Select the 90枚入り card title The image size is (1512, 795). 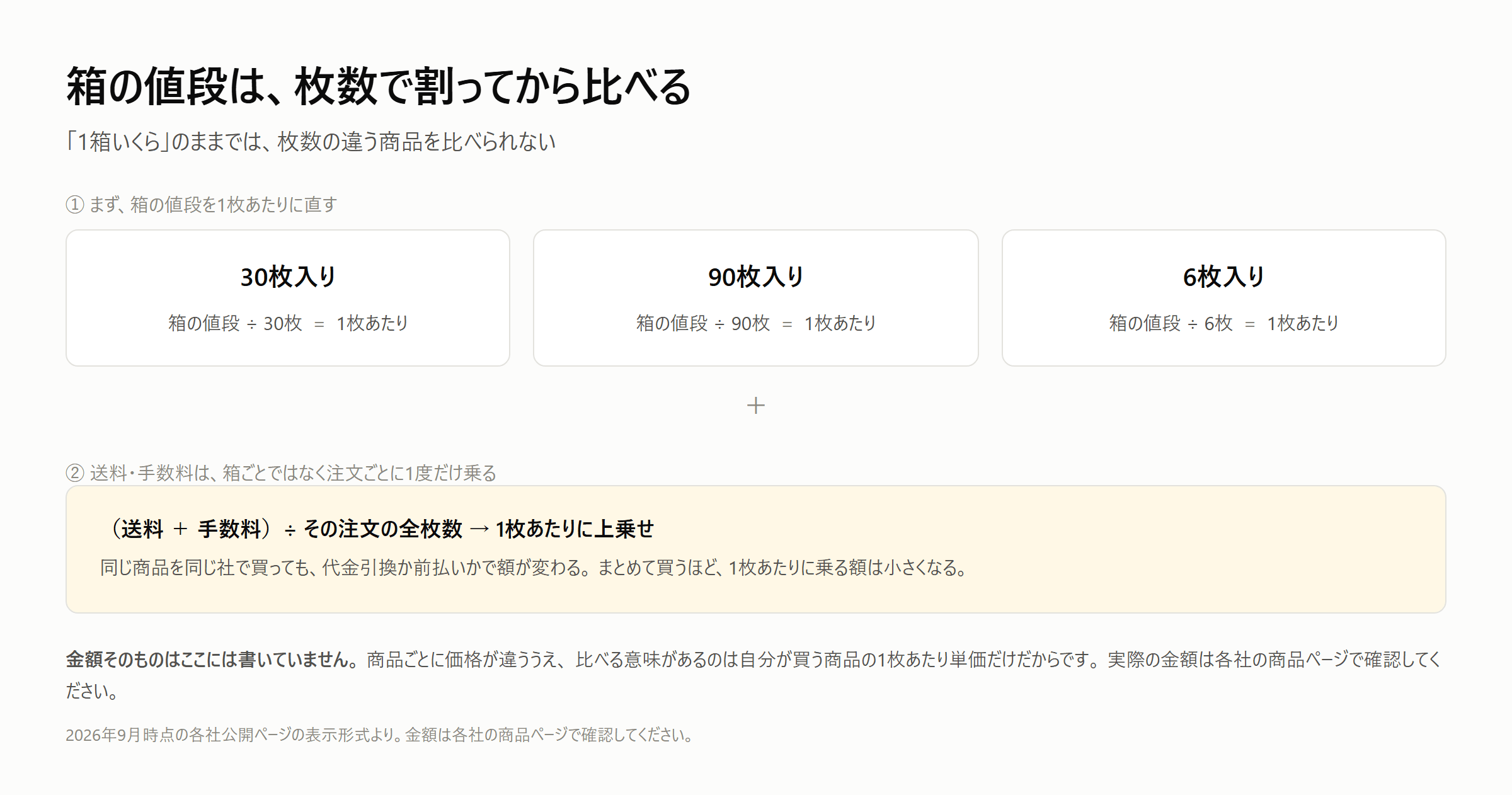tap(756, 277)
